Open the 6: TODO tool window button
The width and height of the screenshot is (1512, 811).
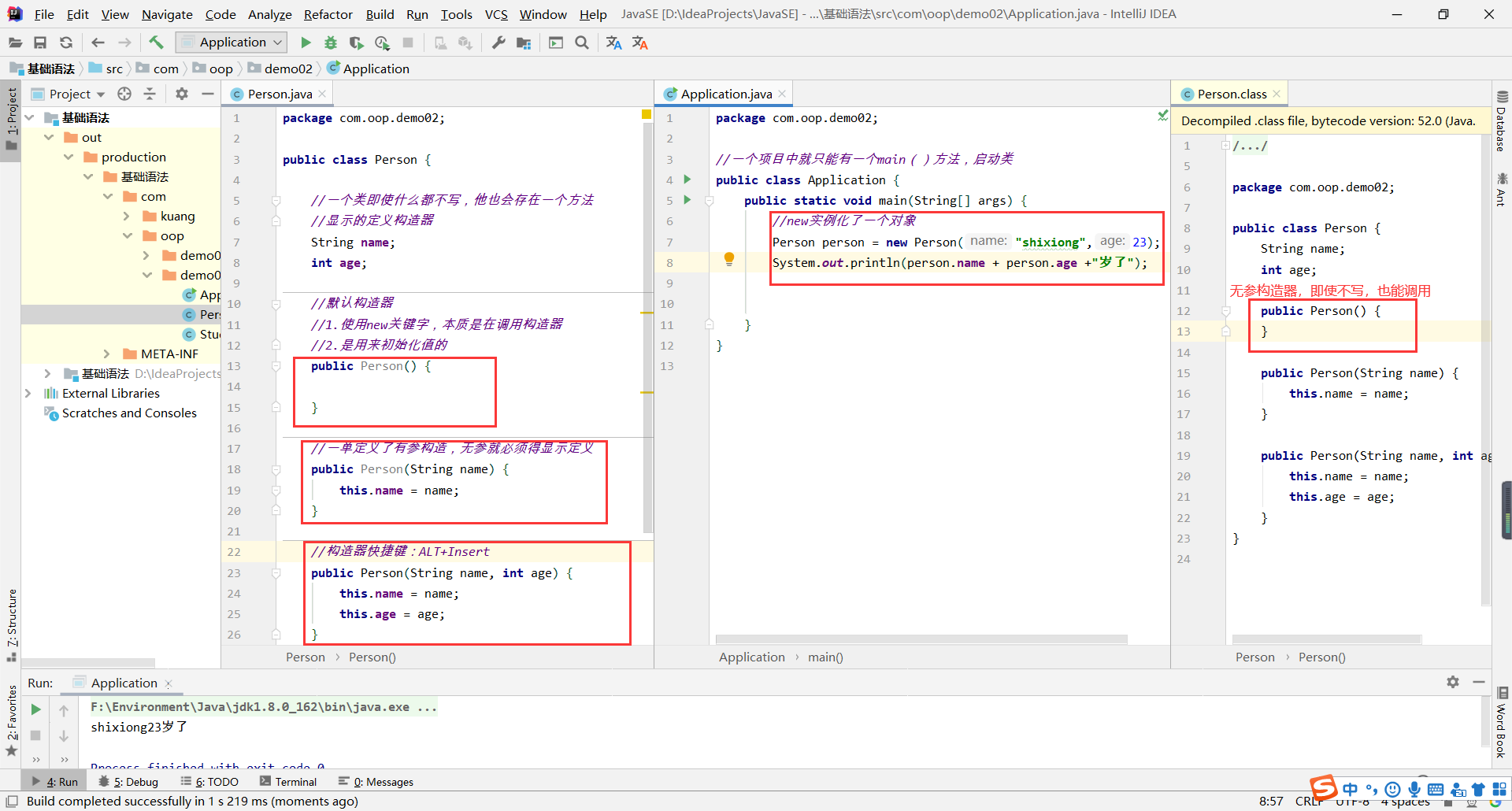click(x=209, y=782)
